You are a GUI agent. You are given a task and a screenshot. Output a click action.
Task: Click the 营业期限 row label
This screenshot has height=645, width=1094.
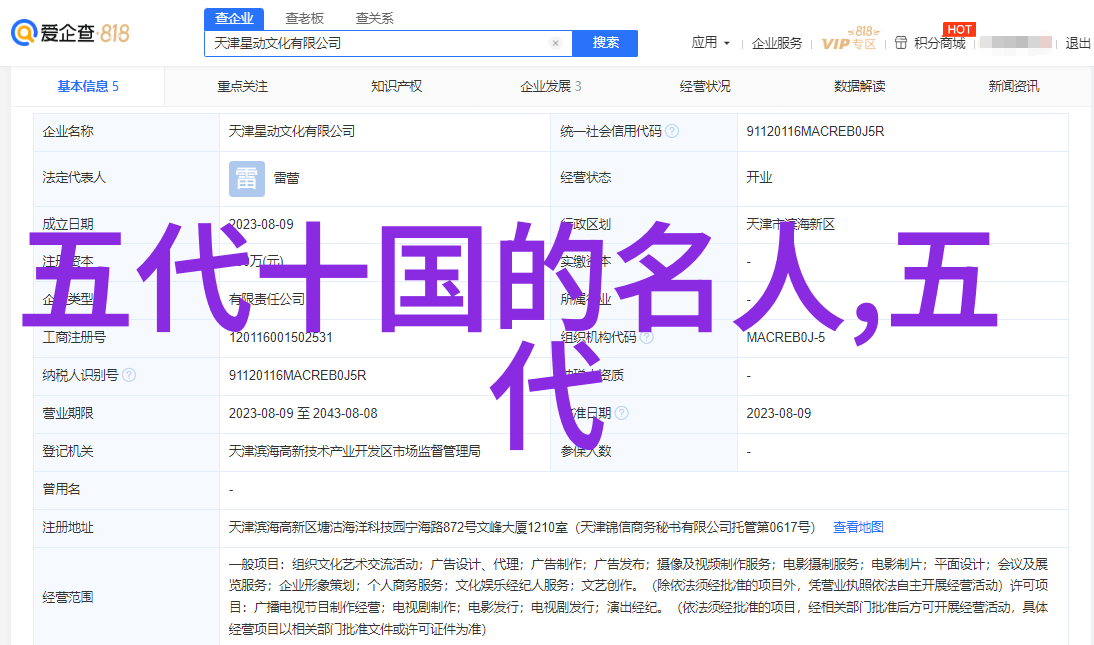pos(68,413)
